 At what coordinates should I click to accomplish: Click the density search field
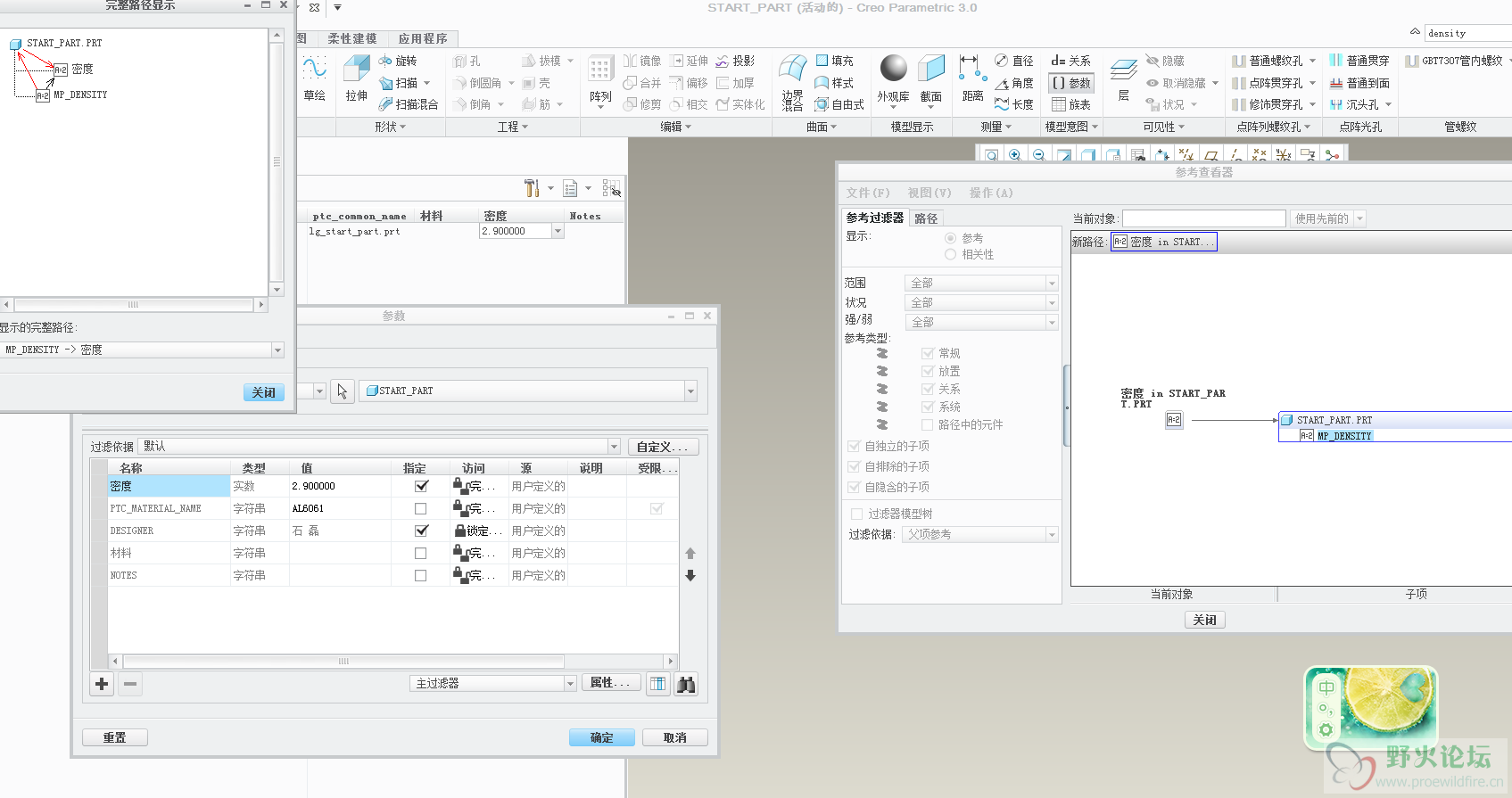[1467, 34]
